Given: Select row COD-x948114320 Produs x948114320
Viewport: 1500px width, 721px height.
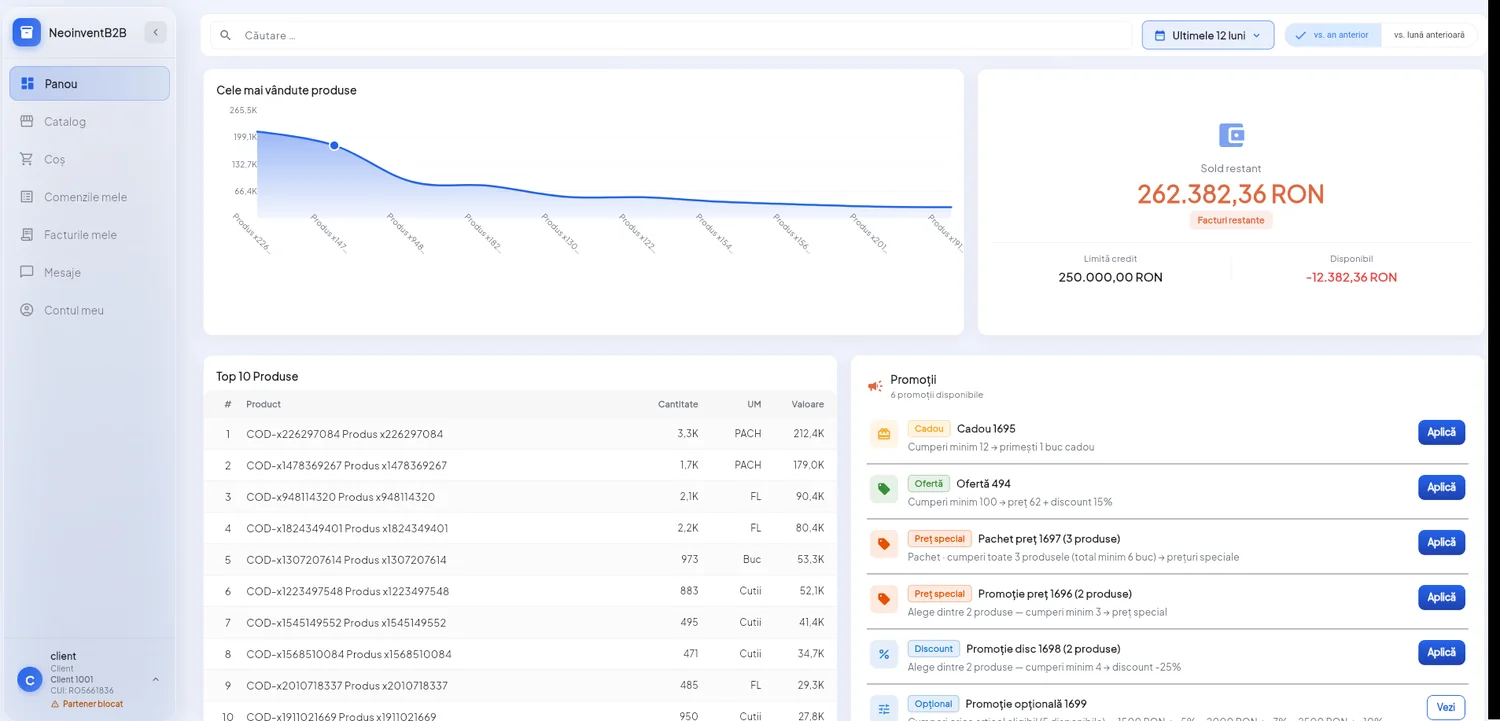Looking at the screenshot, I should pos(520,497).
